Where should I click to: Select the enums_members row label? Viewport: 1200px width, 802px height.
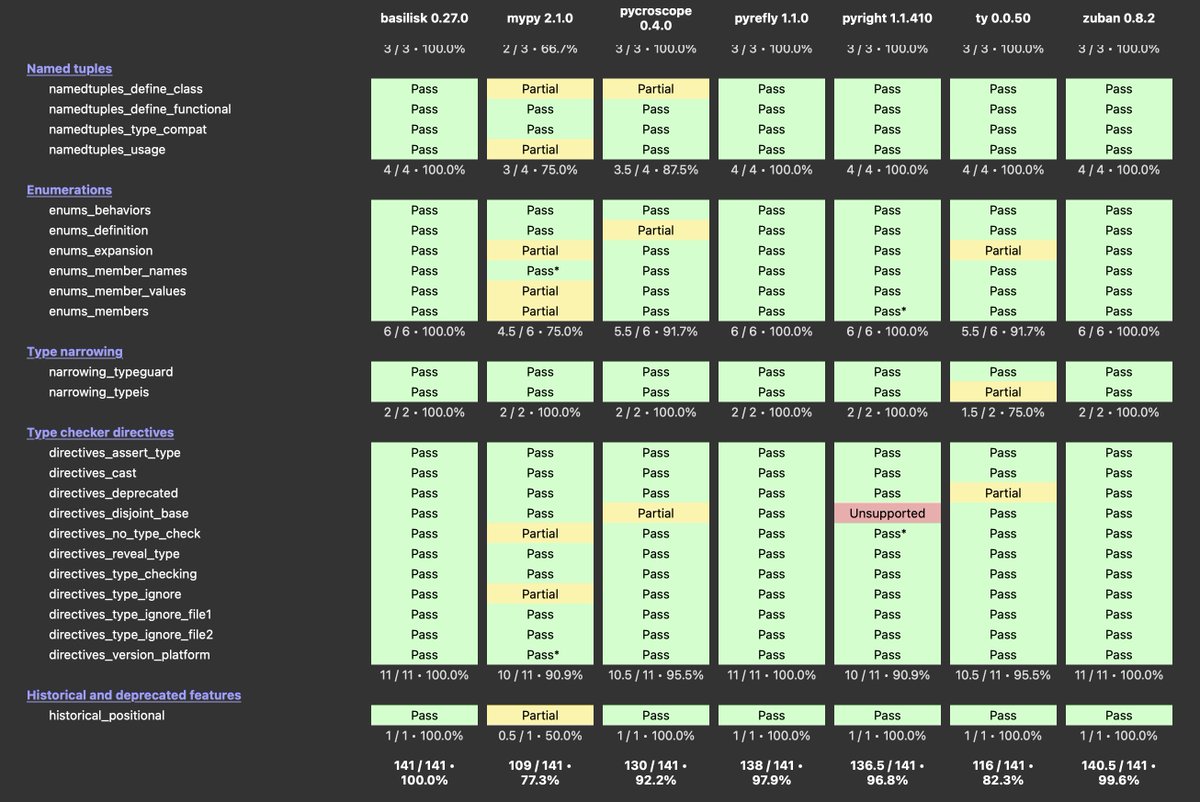(x=98, y=311)
